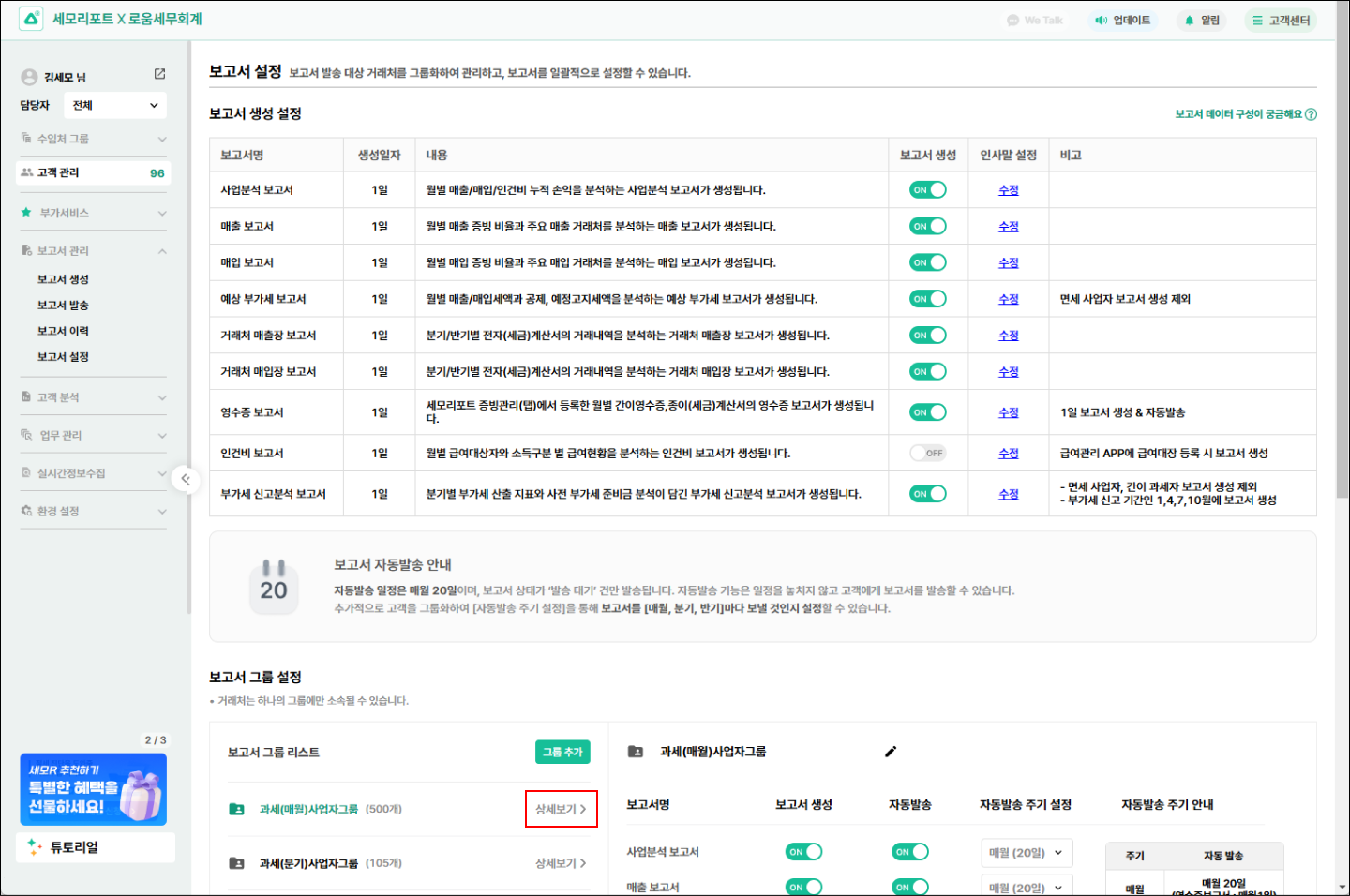Open 업데이트 announcements
Image resolution: width=1350 pixels, height=896 pixels.
click(1122, 21)
